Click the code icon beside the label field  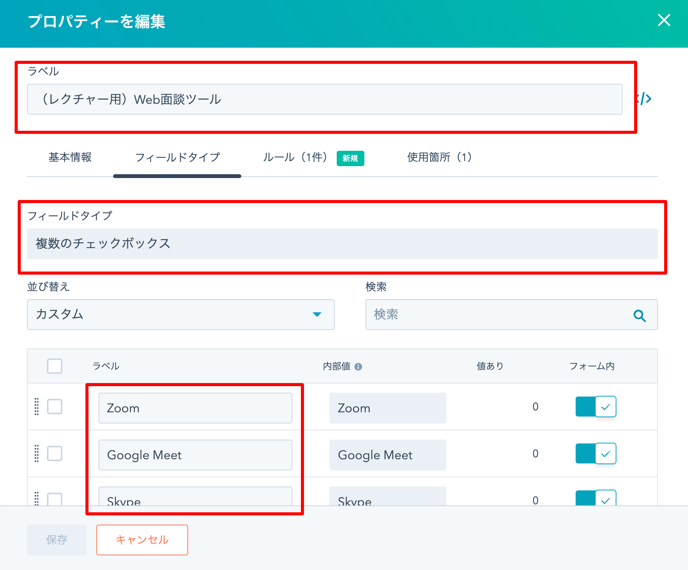coord(644,99)
